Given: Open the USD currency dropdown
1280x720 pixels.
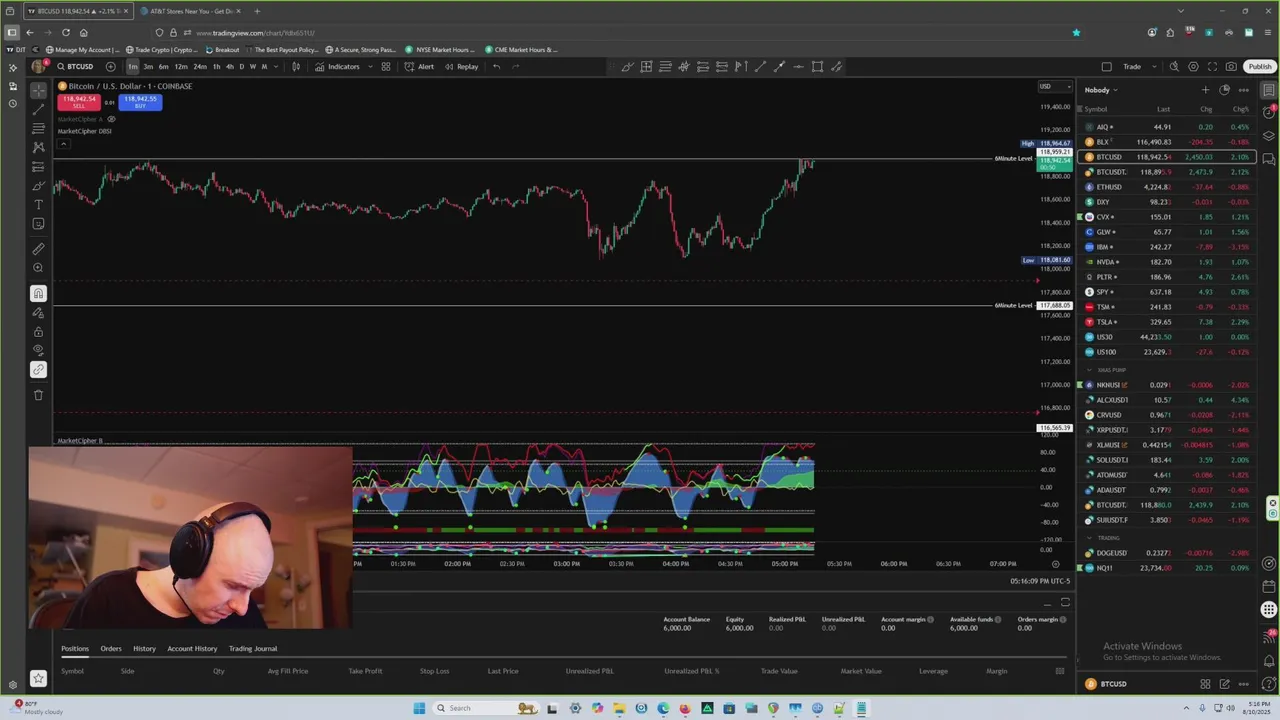Looking at the screenshot, I should click(1055, 86).
